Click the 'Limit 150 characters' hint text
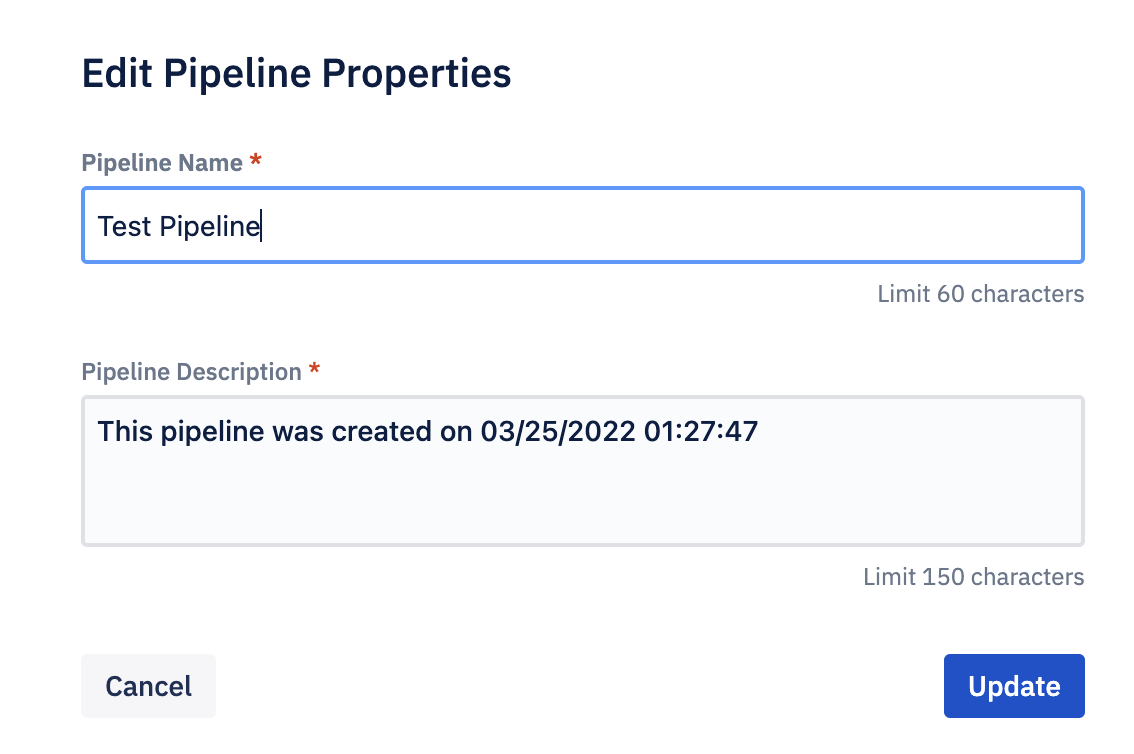 973,576
